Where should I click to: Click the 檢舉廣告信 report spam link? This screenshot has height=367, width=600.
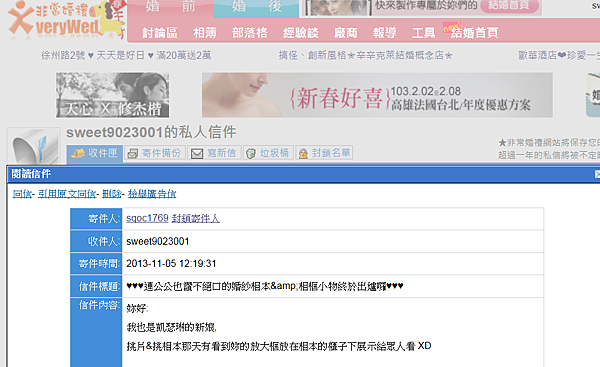152,194
